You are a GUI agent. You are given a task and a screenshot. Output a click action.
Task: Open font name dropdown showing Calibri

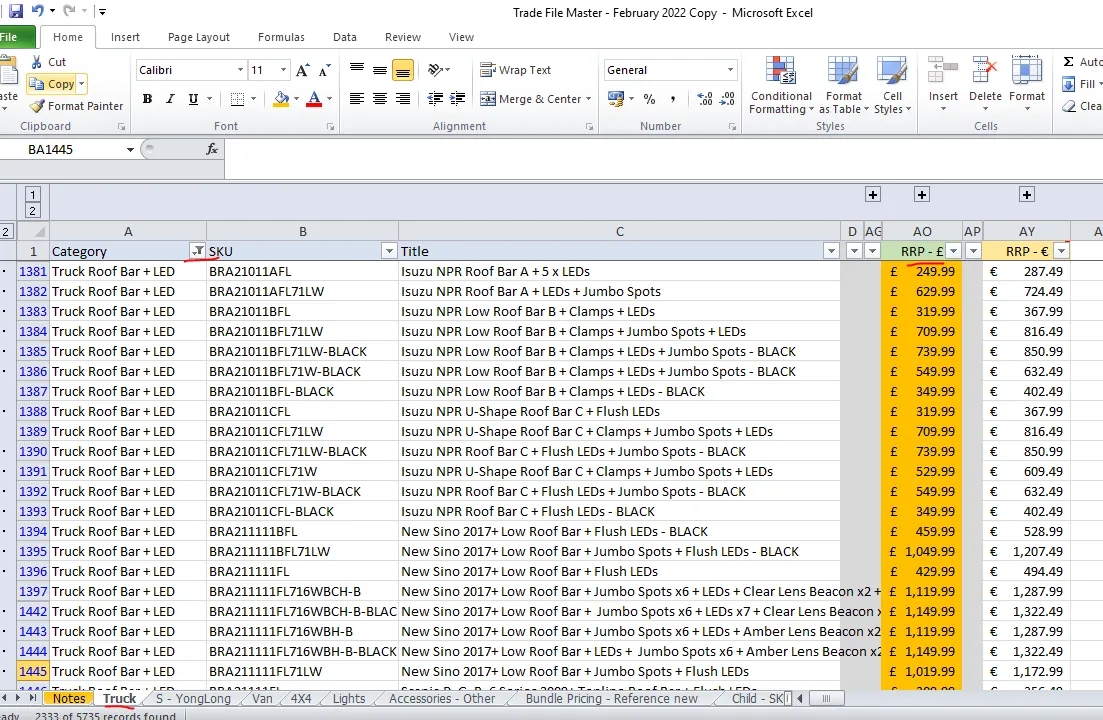pos(240,70)
